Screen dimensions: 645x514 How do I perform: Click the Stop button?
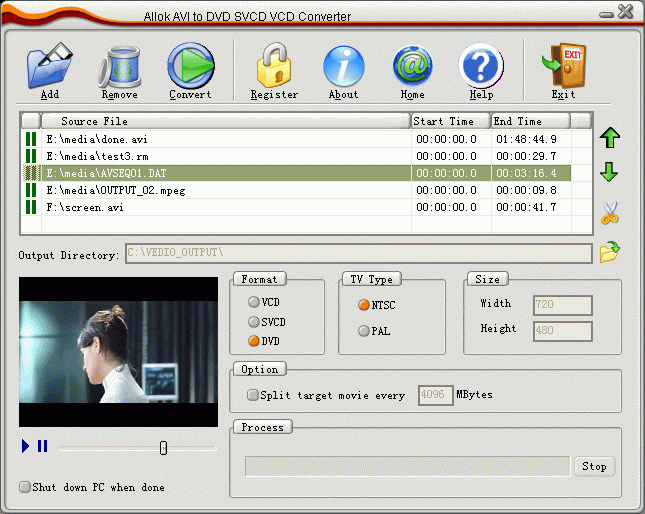[594, 466]
